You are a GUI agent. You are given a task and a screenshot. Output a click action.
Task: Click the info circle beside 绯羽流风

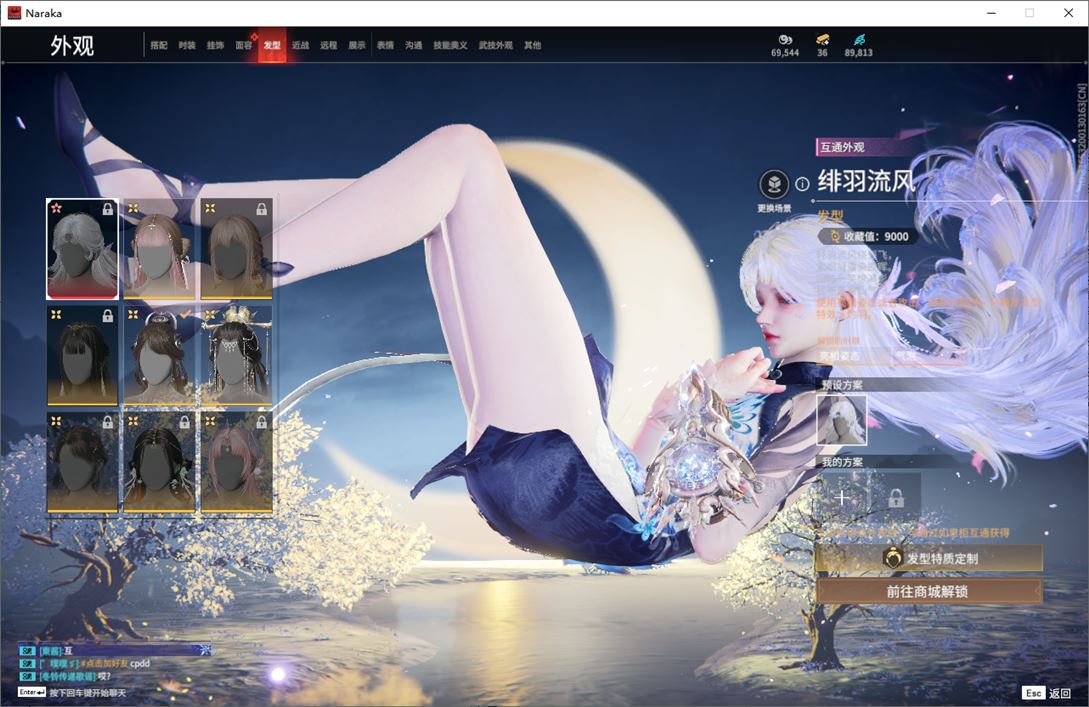pyautogui.click(x=802, y=184)
